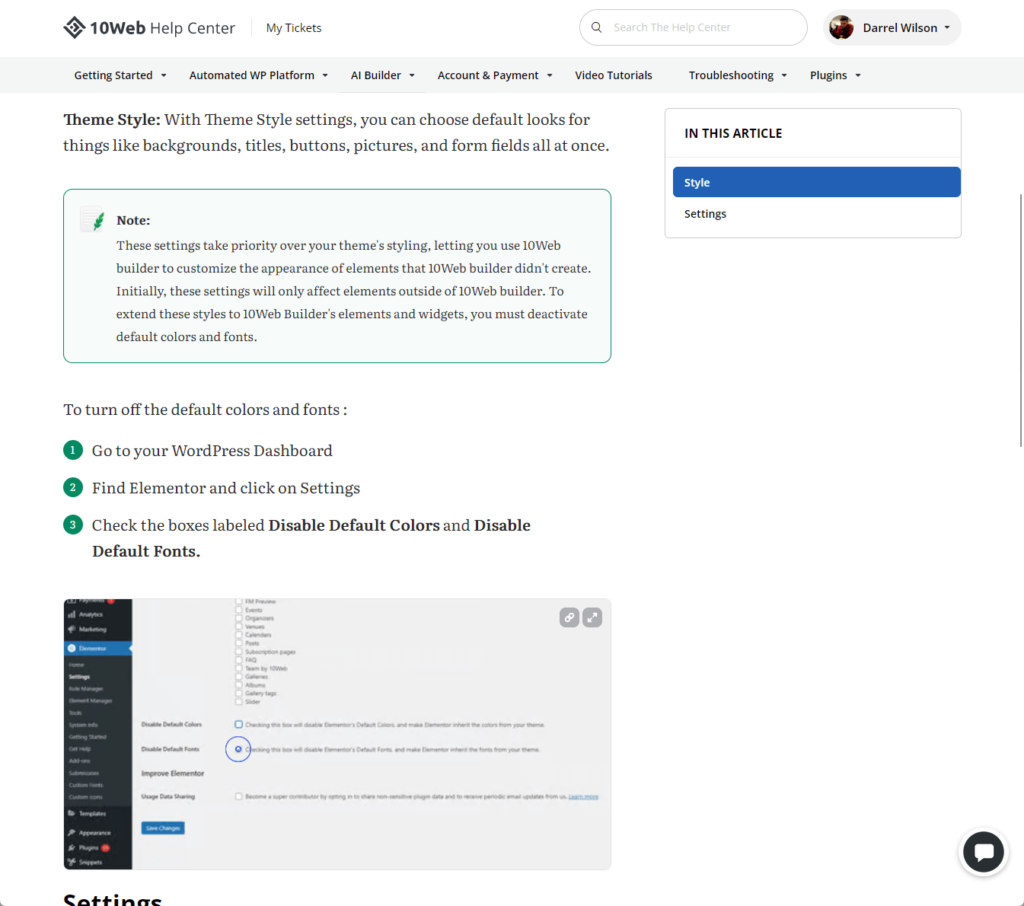This screenshot has height=906, width=1024.
Task: Expand the Troubleshooting menu
Action: click(738, 75)
